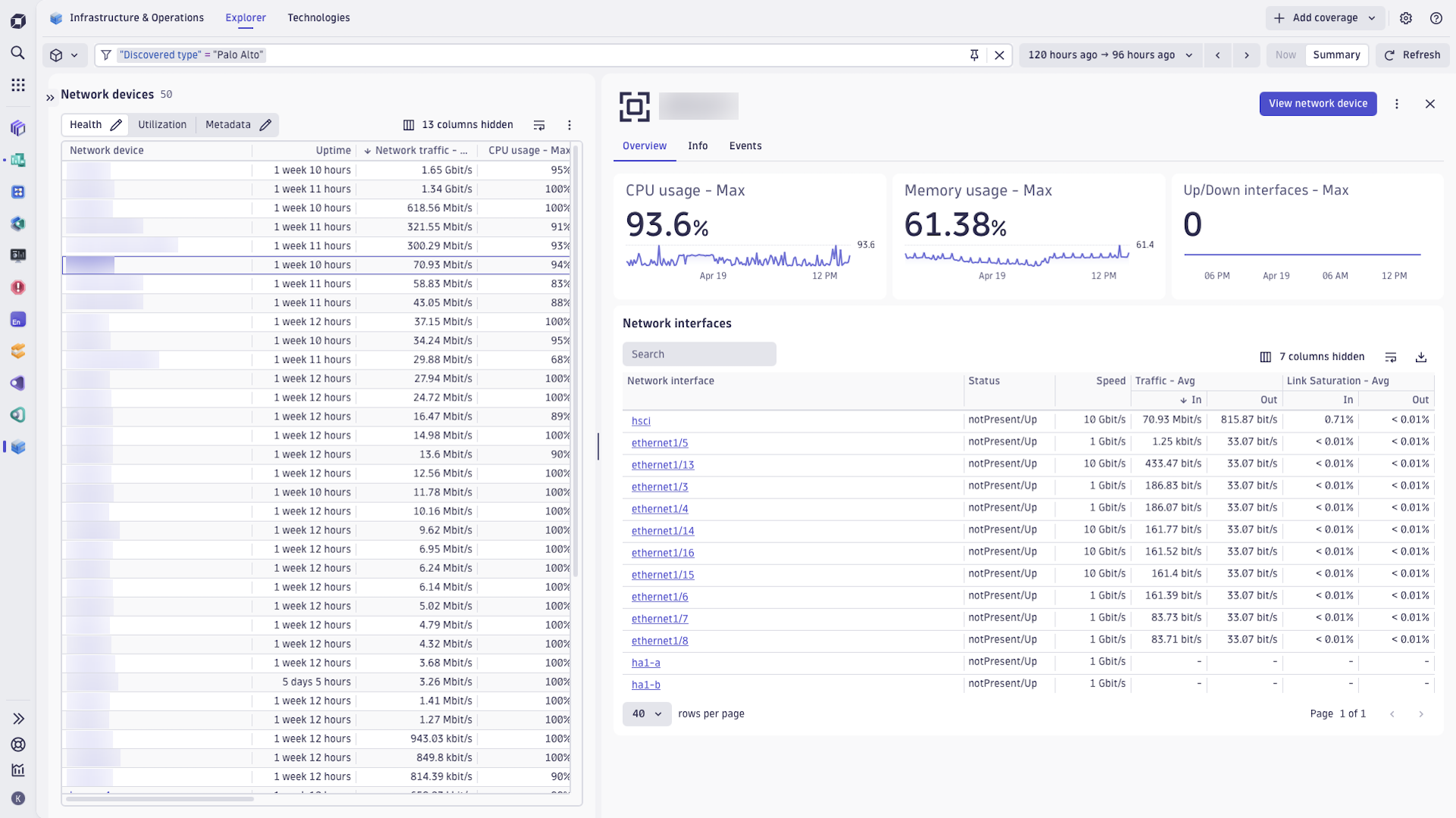Select the device row with 618.56 Mbit/s
Image resolution: width=1456 pixels, height=818 pixels.
point(317,208)
